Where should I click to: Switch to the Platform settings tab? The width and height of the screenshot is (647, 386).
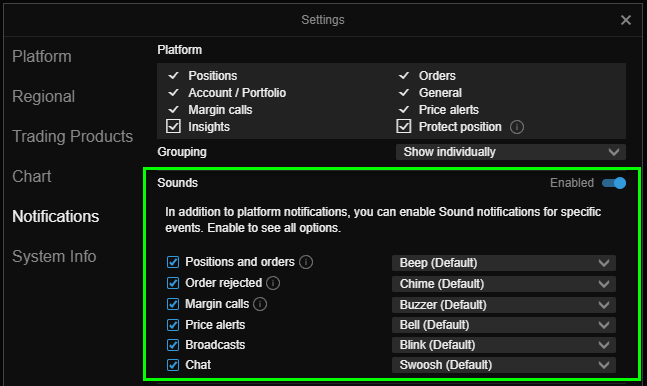click(42, 57)
